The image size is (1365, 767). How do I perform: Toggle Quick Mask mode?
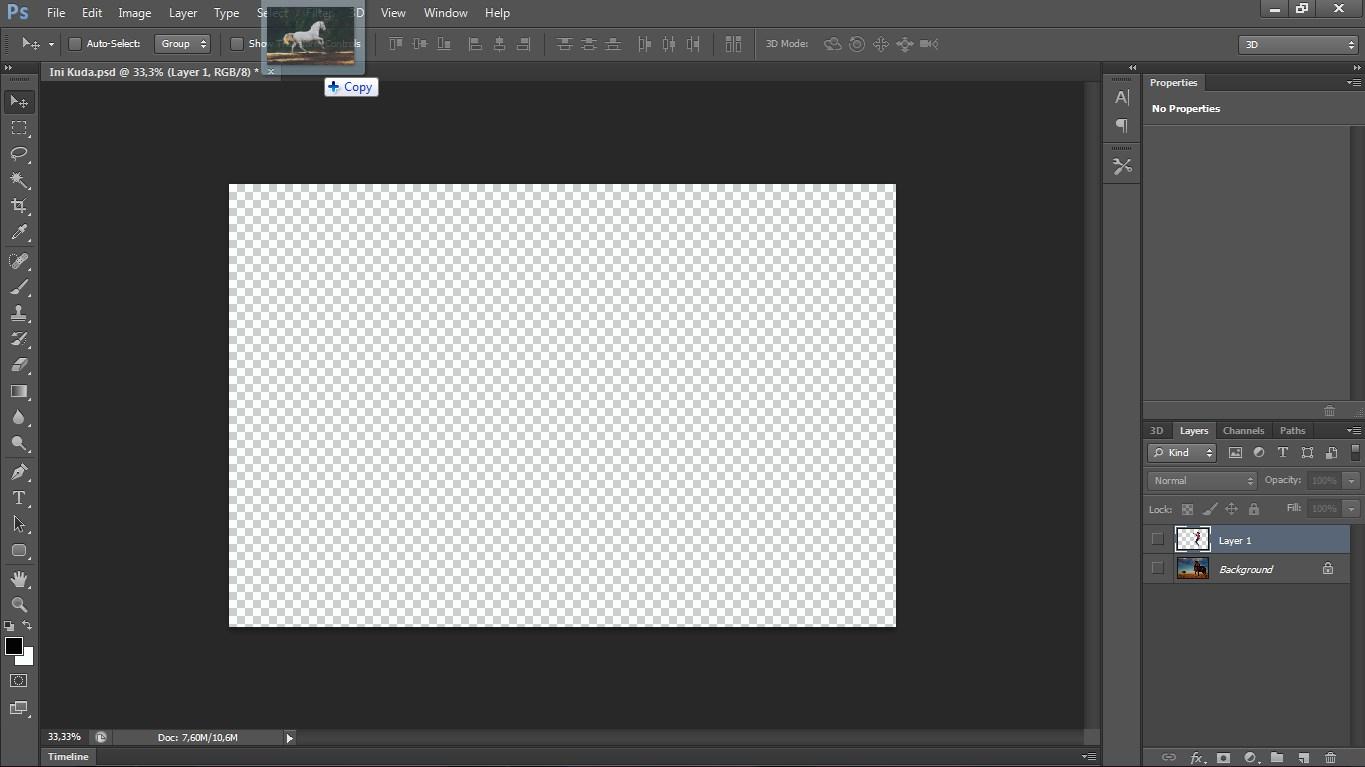pyautogui.click(x=19, y=680)
